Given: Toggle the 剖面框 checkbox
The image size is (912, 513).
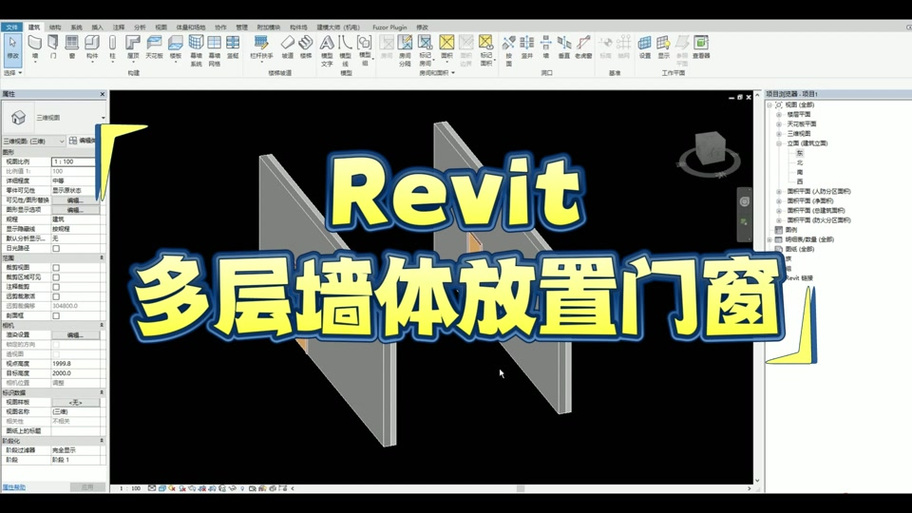Looking at the screenshot, I should [56, 316].
